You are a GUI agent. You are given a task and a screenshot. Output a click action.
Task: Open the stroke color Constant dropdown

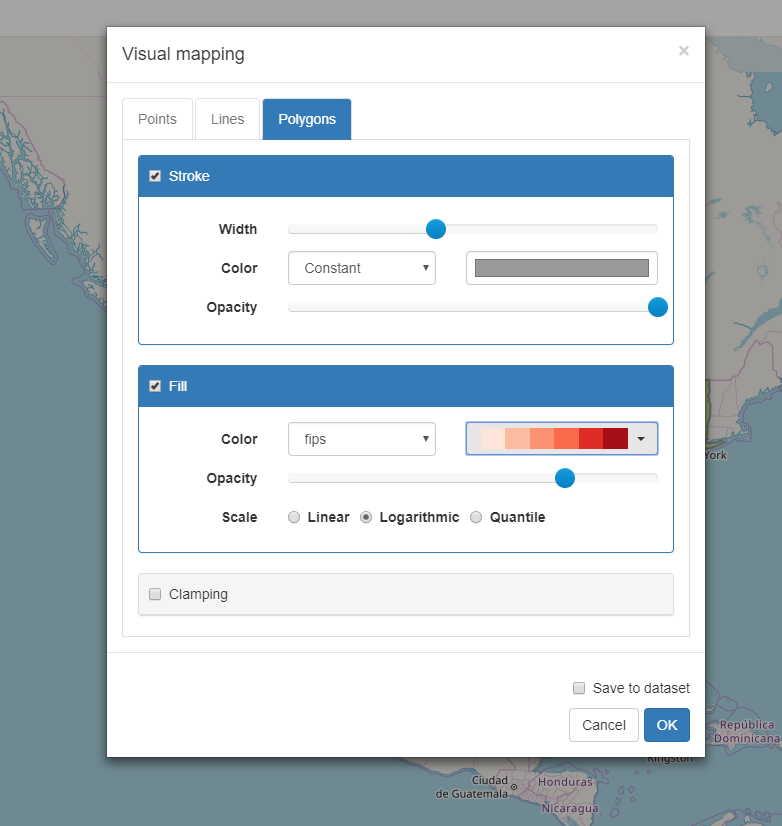pyautogui.click(x=361, y=268)
